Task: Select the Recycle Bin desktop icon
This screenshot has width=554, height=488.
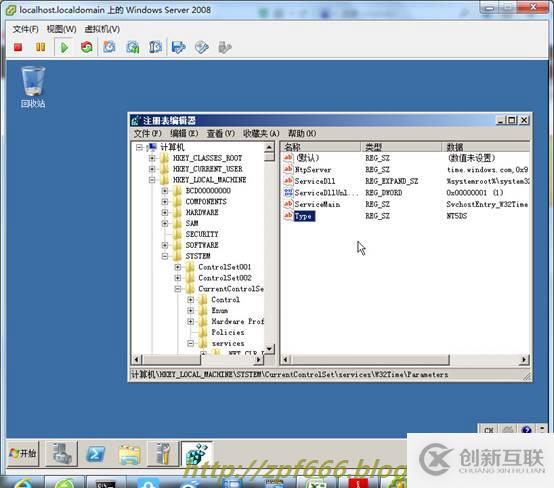Action: pyautogui.click(x=33, y=87)
